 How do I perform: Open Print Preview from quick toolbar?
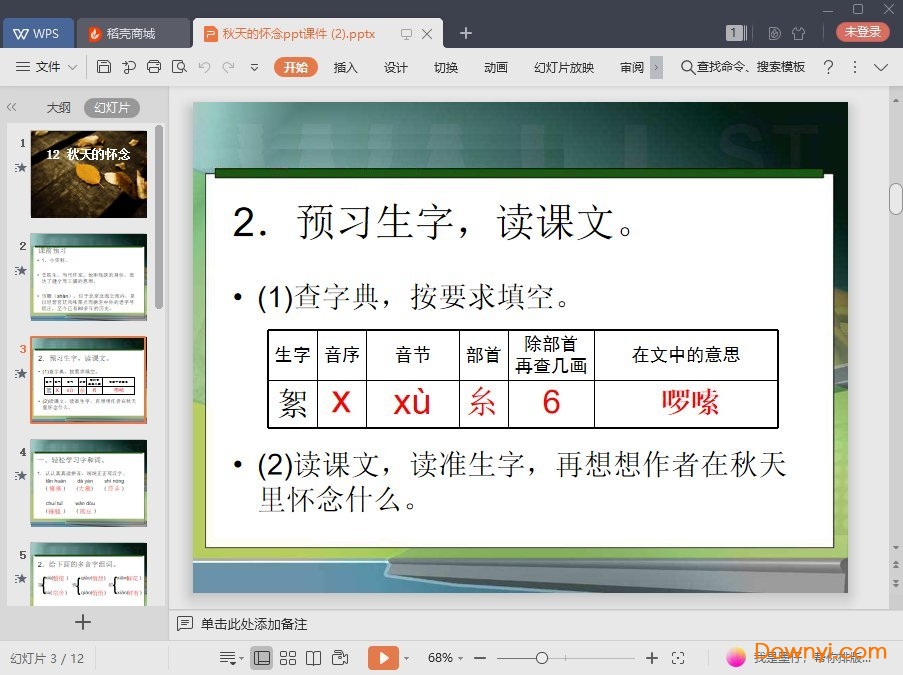click(179, 67)
